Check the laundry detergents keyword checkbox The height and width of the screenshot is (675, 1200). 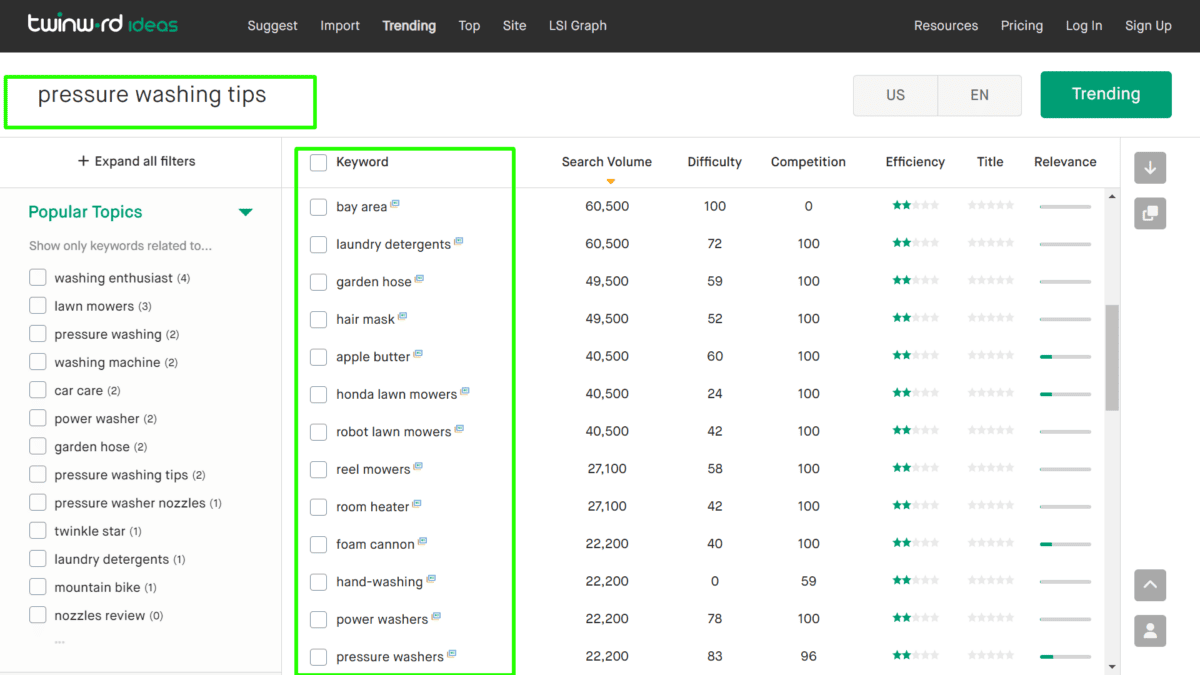318,244
